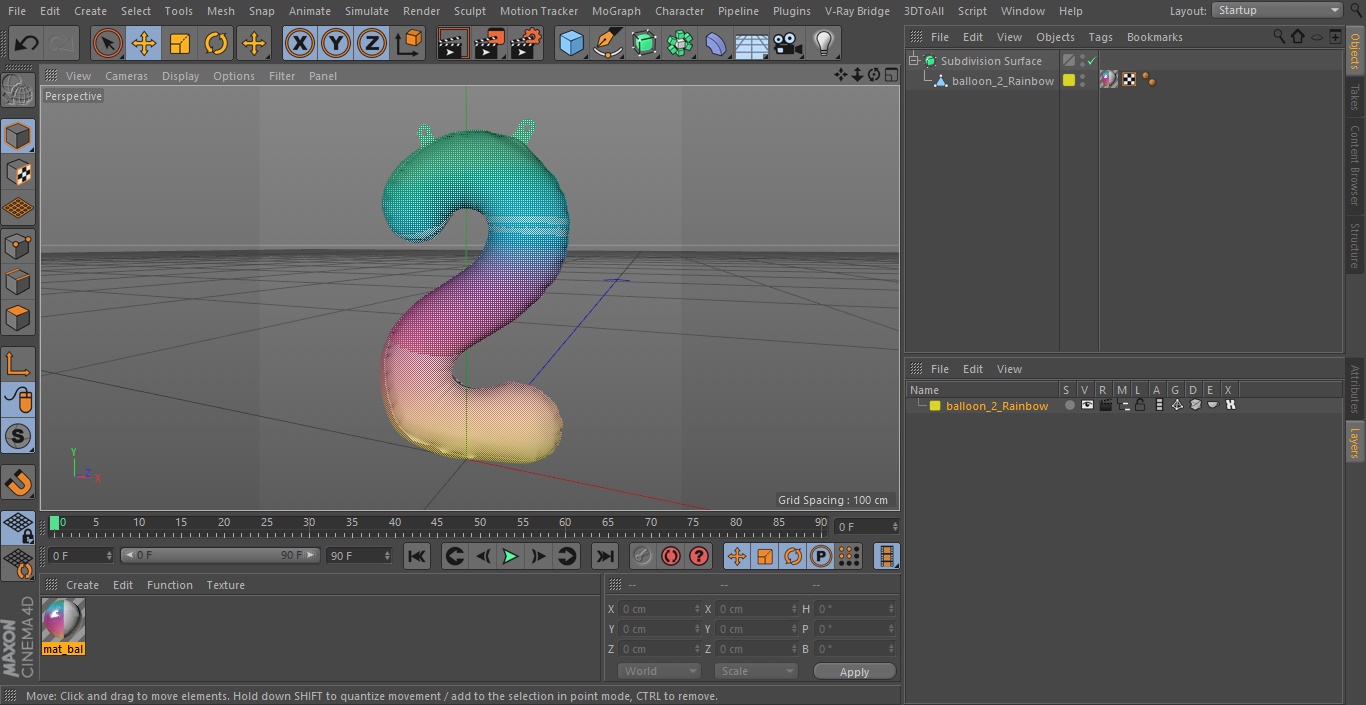
Task: Click the timeline preview range slider
Action: 220,555
